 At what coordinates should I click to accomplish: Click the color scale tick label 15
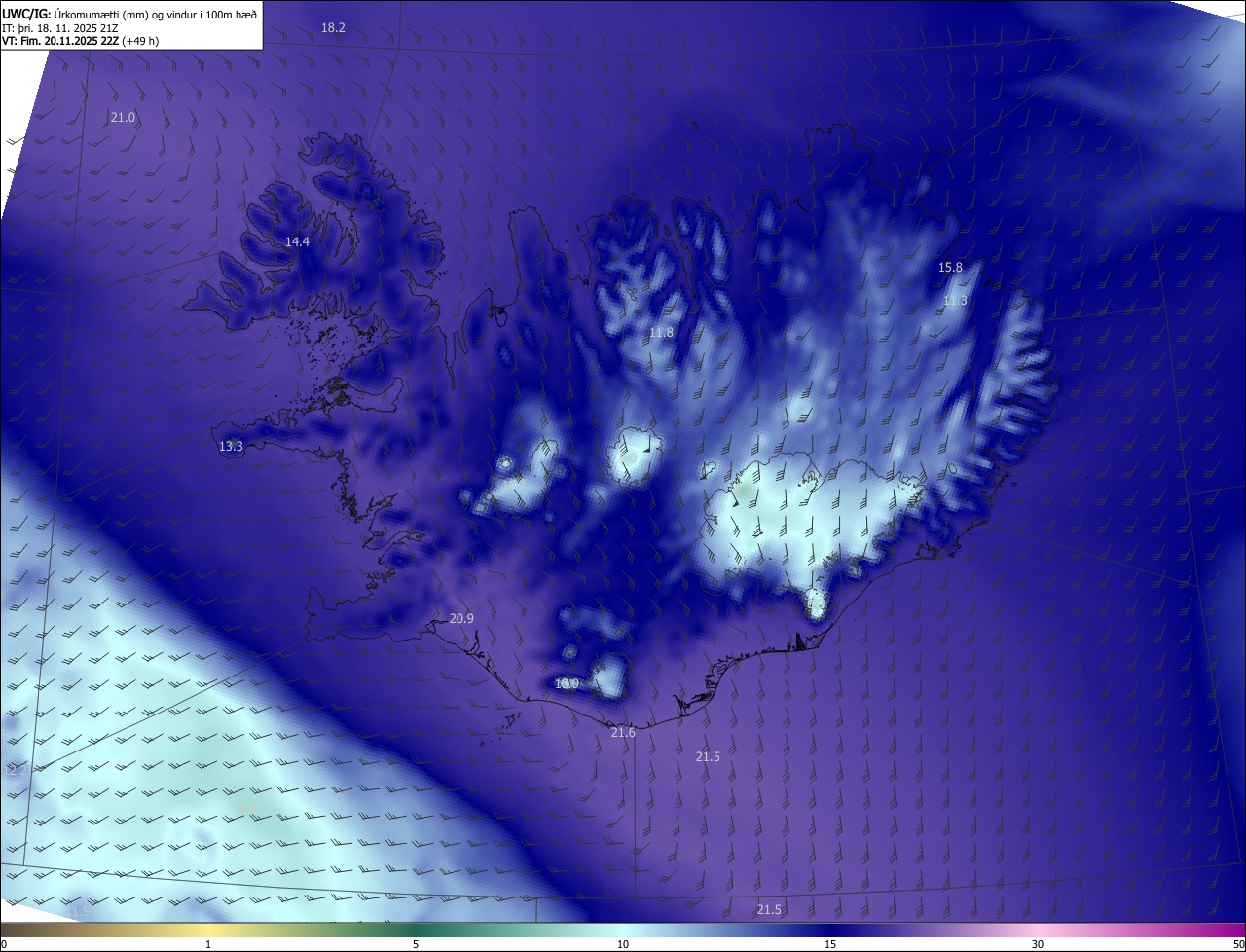830,945
